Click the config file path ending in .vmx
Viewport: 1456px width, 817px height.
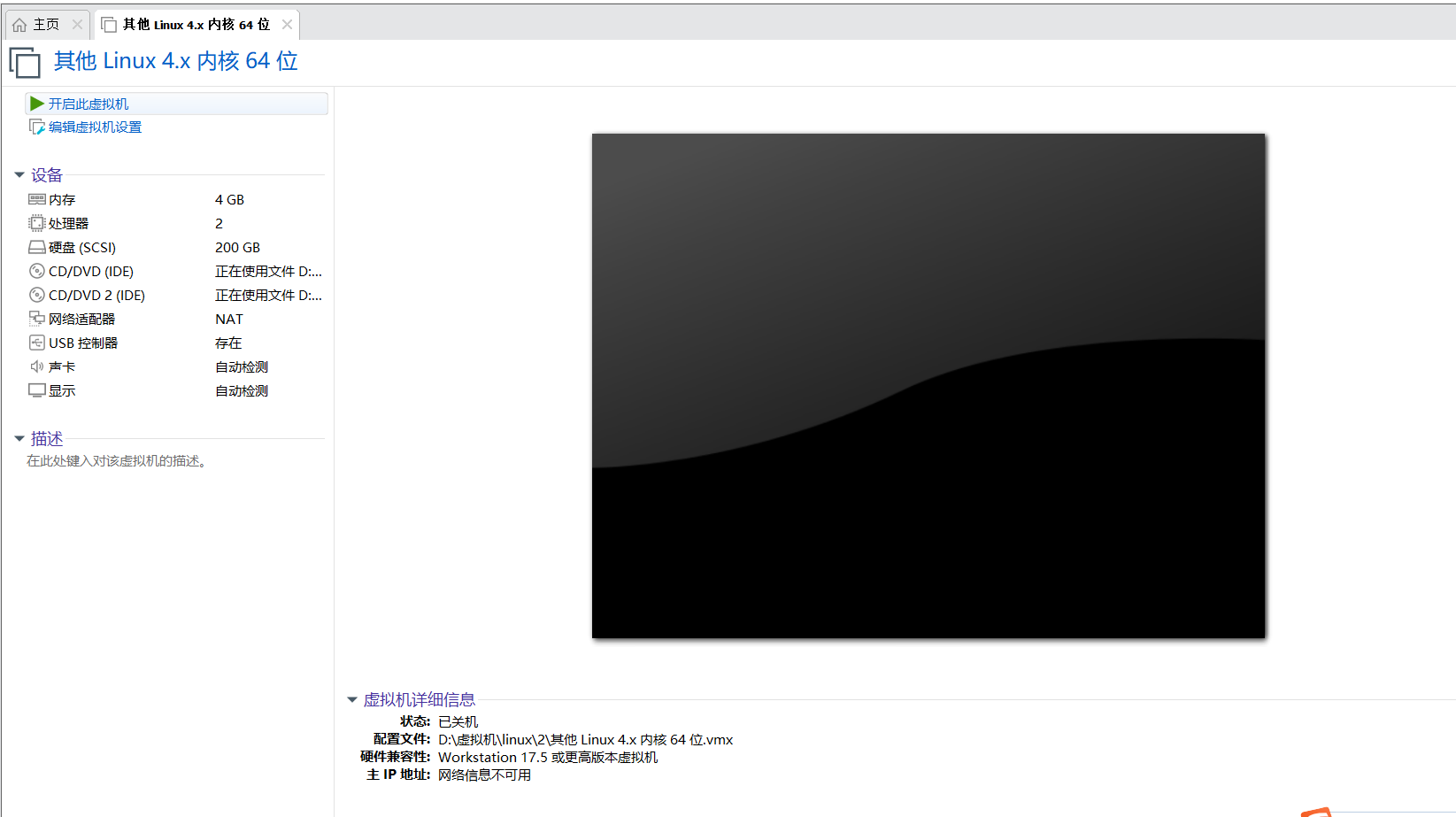[585, 740]
